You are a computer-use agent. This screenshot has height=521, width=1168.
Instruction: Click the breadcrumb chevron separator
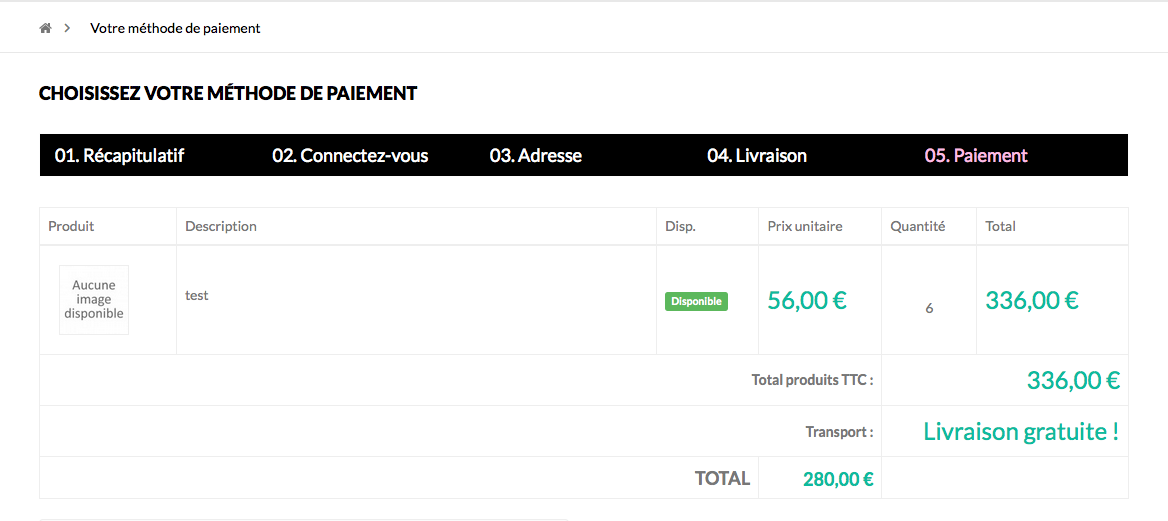tap(67, 28)
